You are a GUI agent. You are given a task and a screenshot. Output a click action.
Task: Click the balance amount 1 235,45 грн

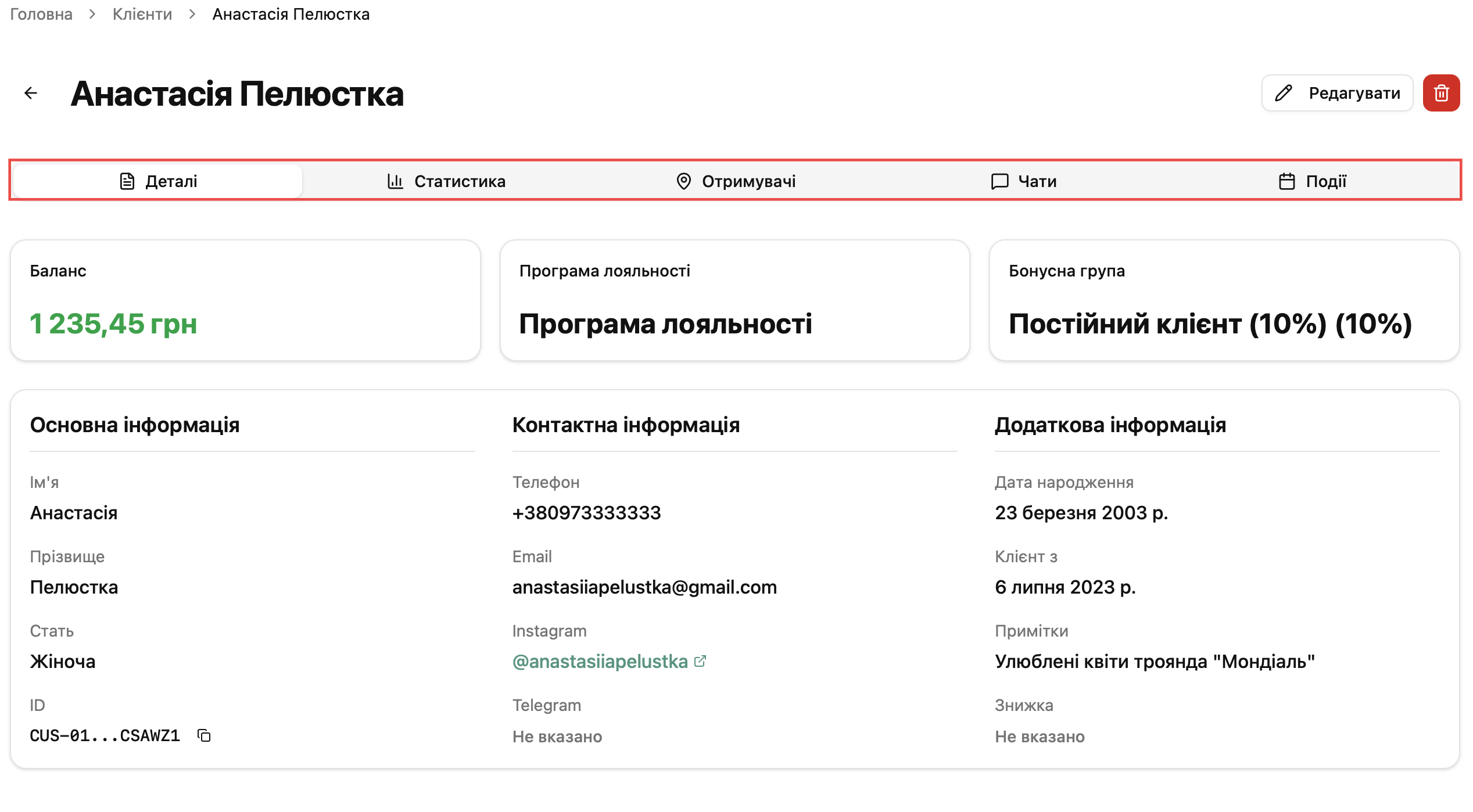pyautogui.click(x=113, y=324)
